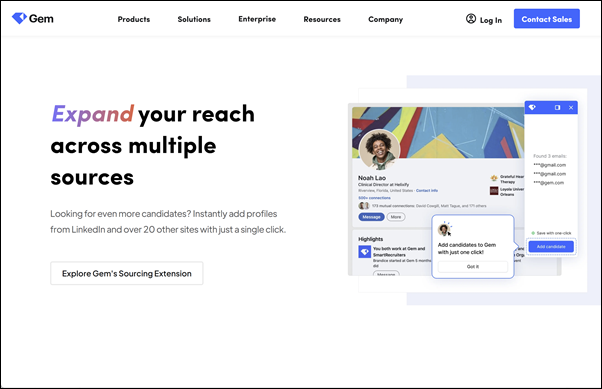Image resolution: width=602 pixels, height=389 pixels.
Task: Click the Gem diamond logo icon
Action: 19,18
